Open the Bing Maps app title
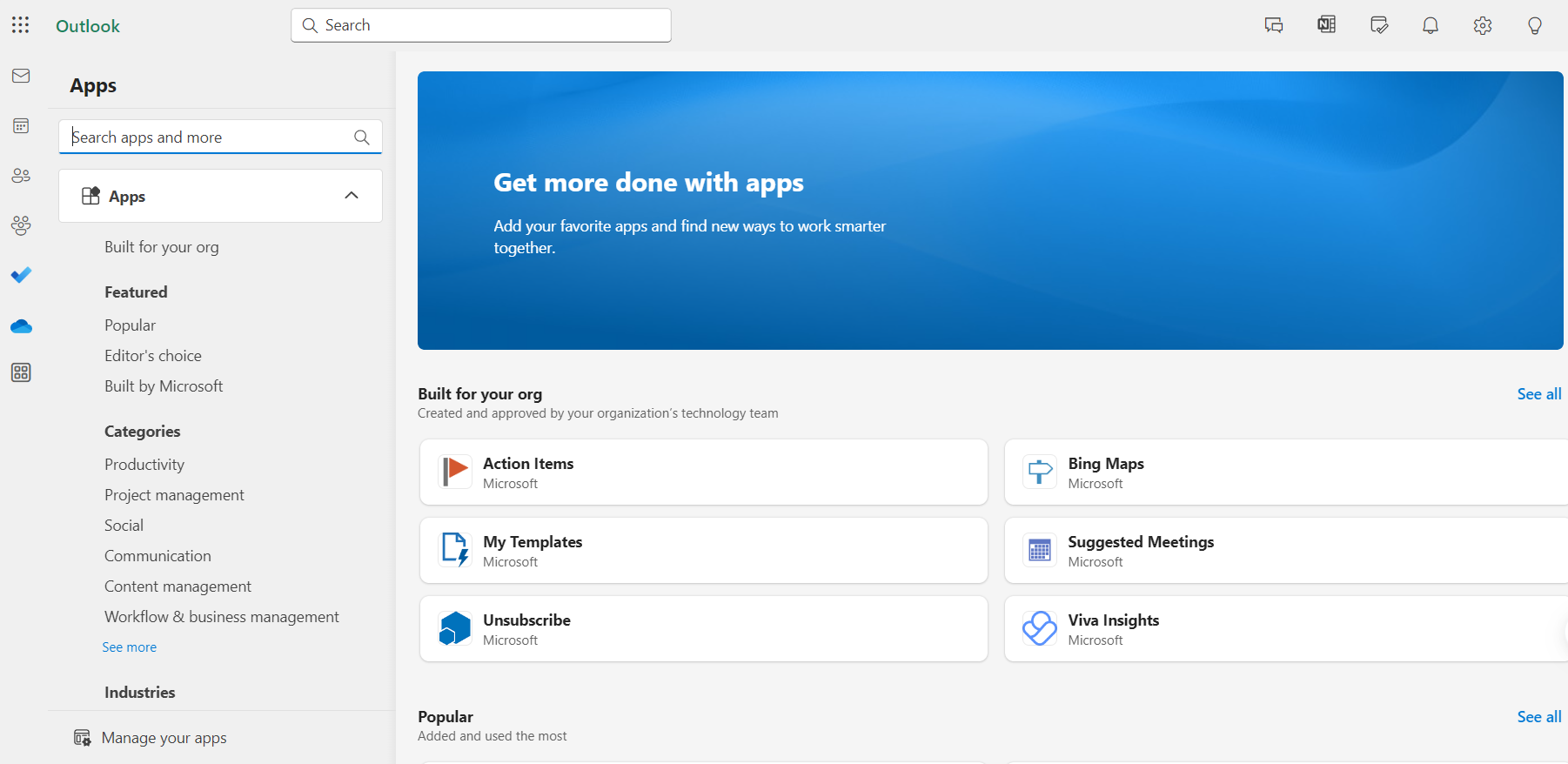Viewport: 1568px width, 764px height. [1106, 464]
